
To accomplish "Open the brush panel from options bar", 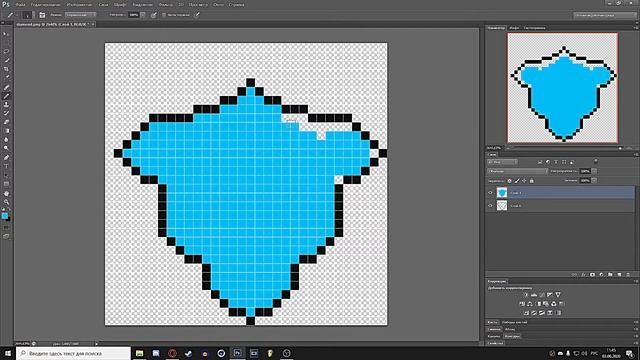I will 42,15.
